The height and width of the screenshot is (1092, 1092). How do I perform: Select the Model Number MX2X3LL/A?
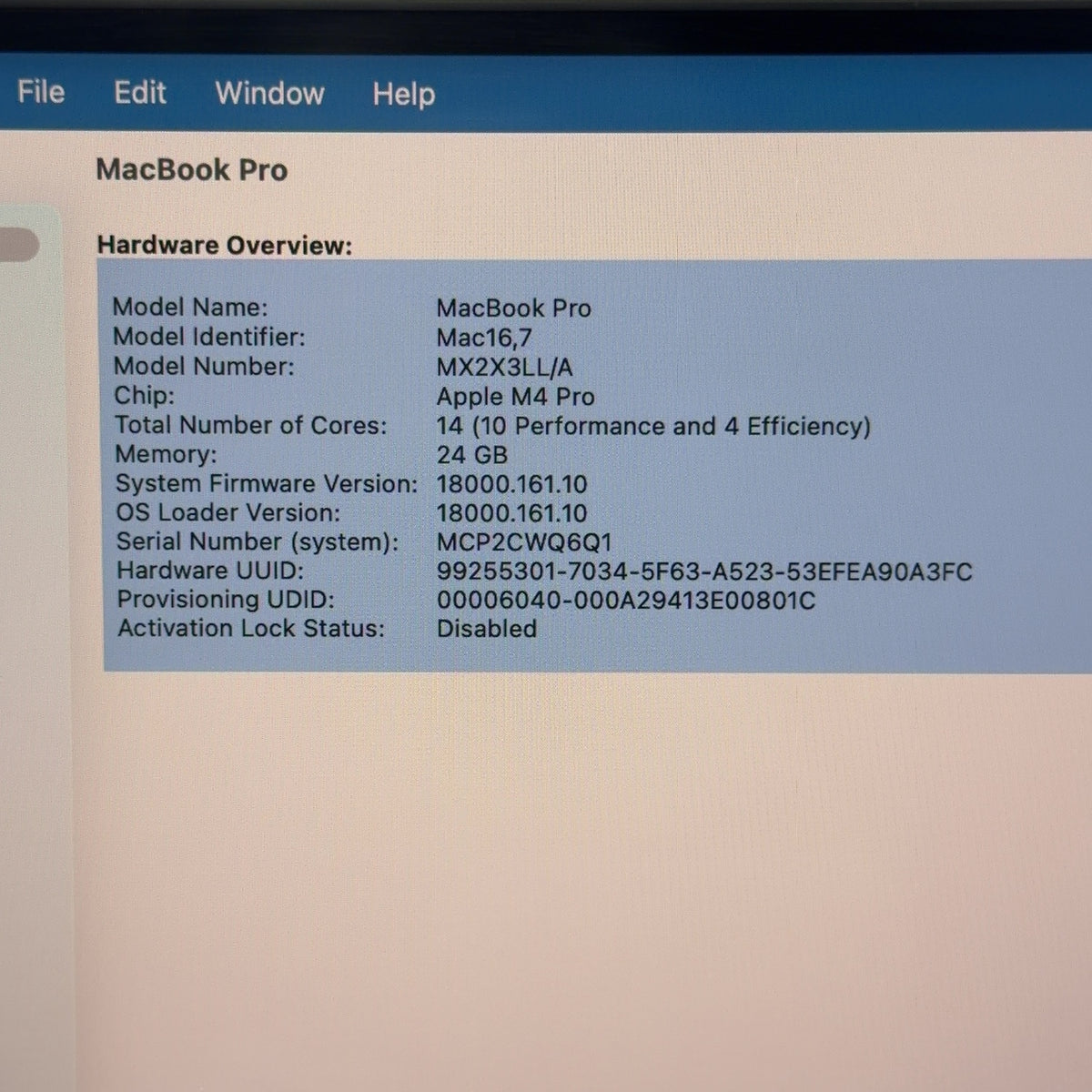[x=504, y=368]
